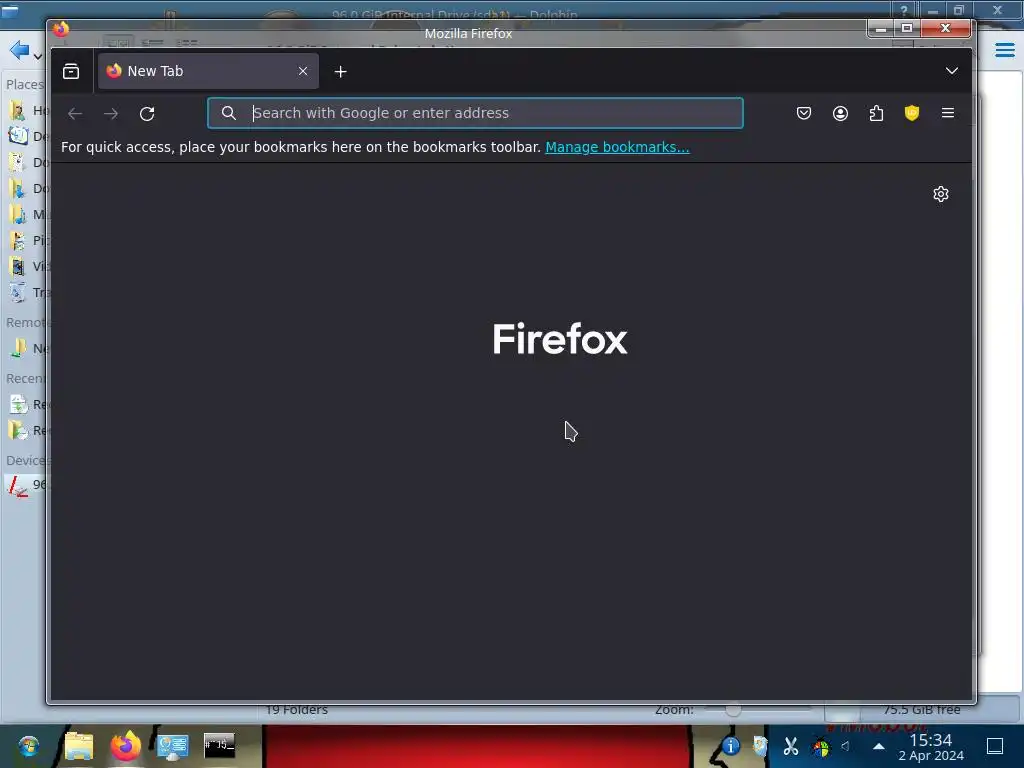The height and width of the screenshot is (768, 1024).
Task: Select the New Tab tab
Action: 208,71
